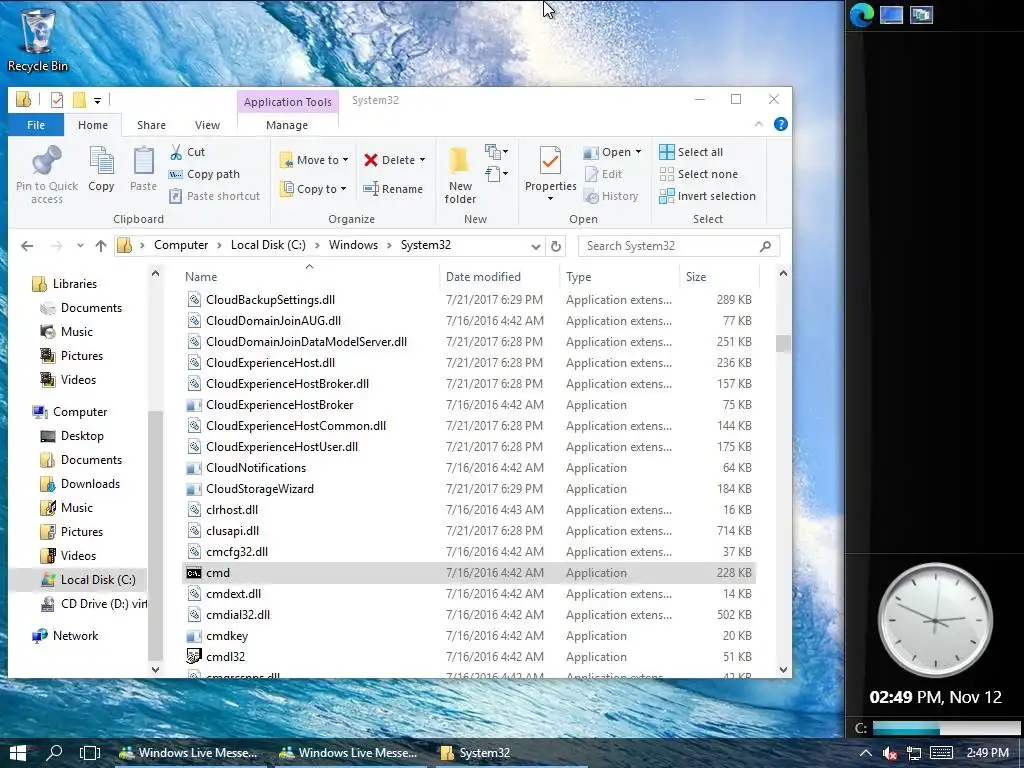This screenshot has height=768, width=1024.
Task: Click C: drive usage bar in sidebar
Action: pyautogui.click(x=947, y=728)
